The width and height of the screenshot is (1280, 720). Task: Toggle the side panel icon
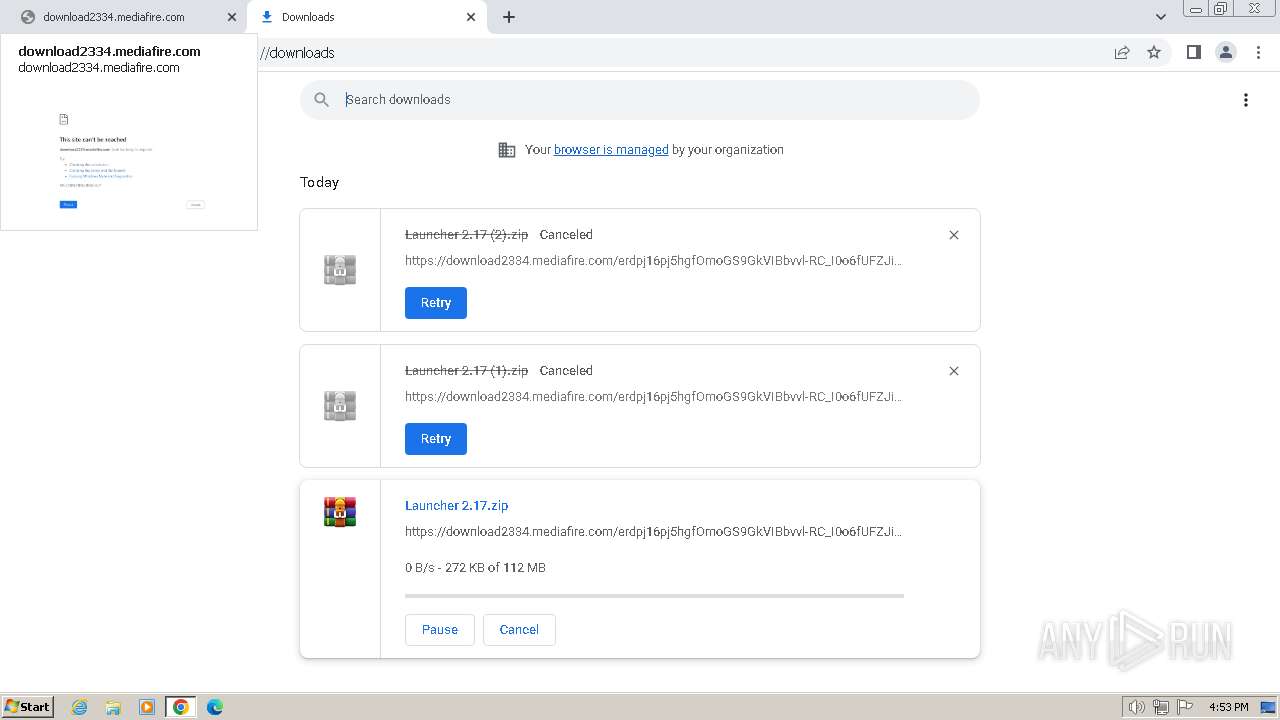coord(1193,52)
